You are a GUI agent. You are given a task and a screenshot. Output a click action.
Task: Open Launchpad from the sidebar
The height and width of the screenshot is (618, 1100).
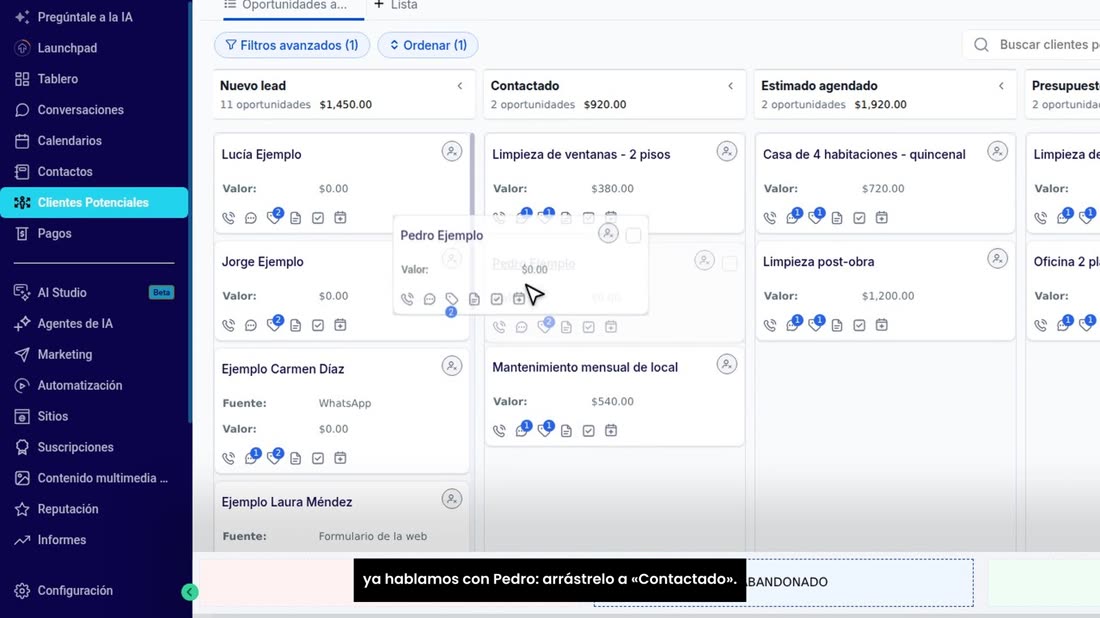pyautogui.click(x=67, y=48)
